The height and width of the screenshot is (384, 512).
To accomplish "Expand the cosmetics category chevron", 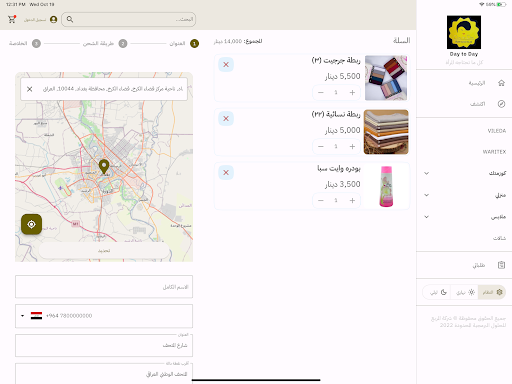I will tap(426, 173).
